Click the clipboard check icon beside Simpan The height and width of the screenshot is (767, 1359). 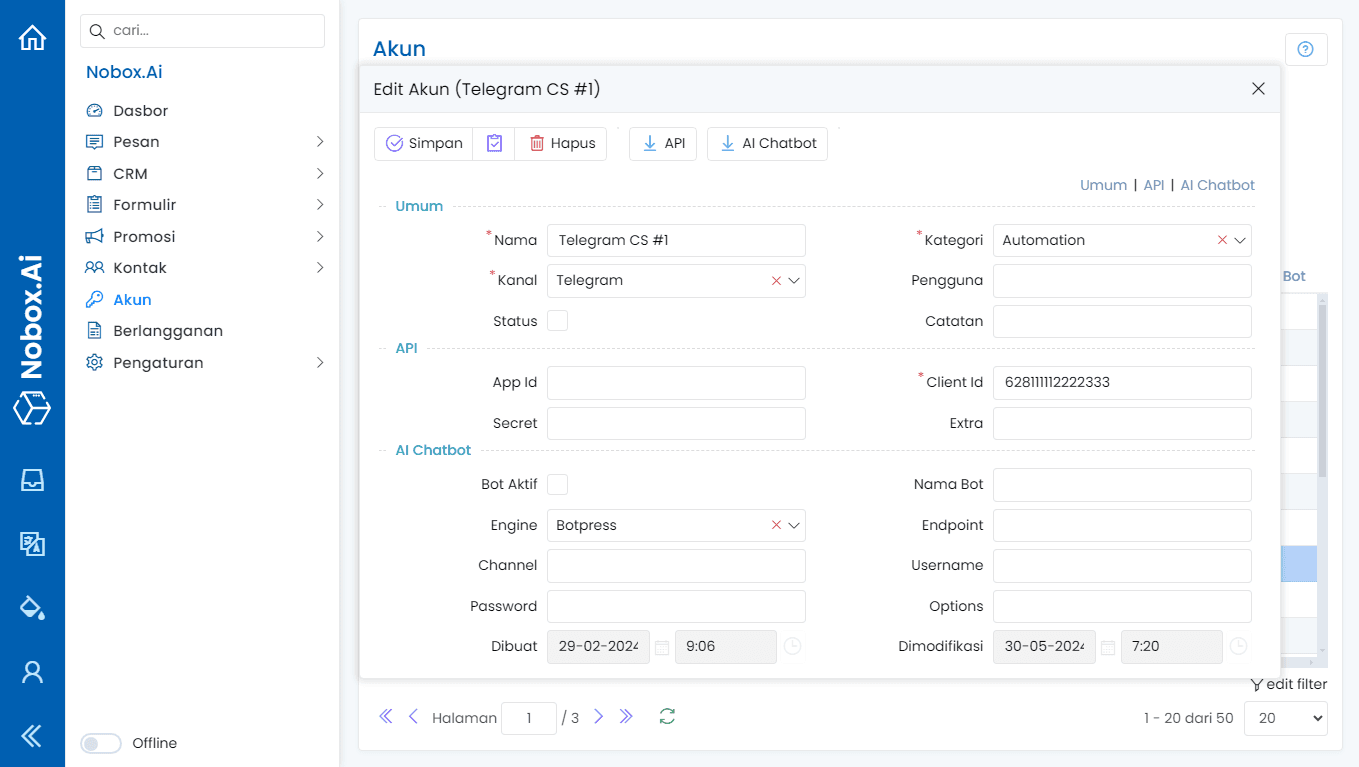tap(494, 143)
